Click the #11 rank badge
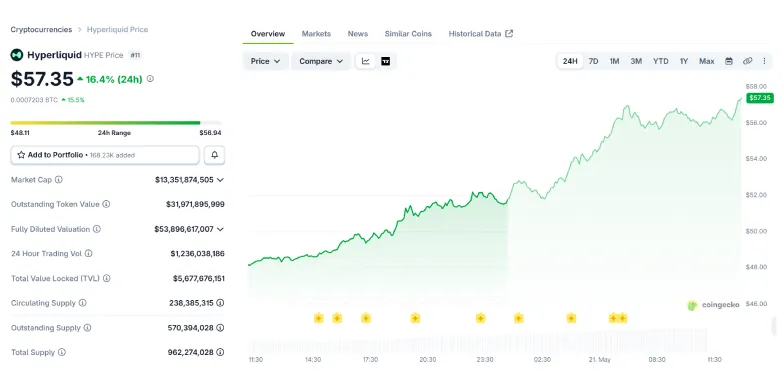Image resolution: width=783 pixels, height=388 pixels. [x=135, y=55]
